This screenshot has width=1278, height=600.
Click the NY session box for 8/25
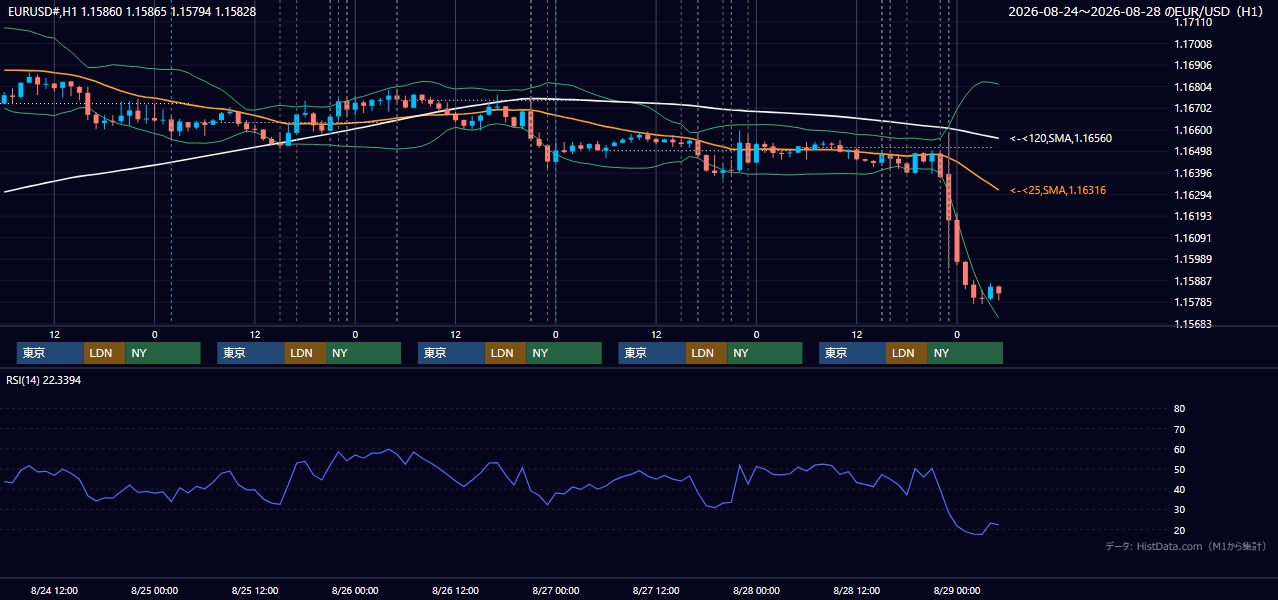[363, 353]
